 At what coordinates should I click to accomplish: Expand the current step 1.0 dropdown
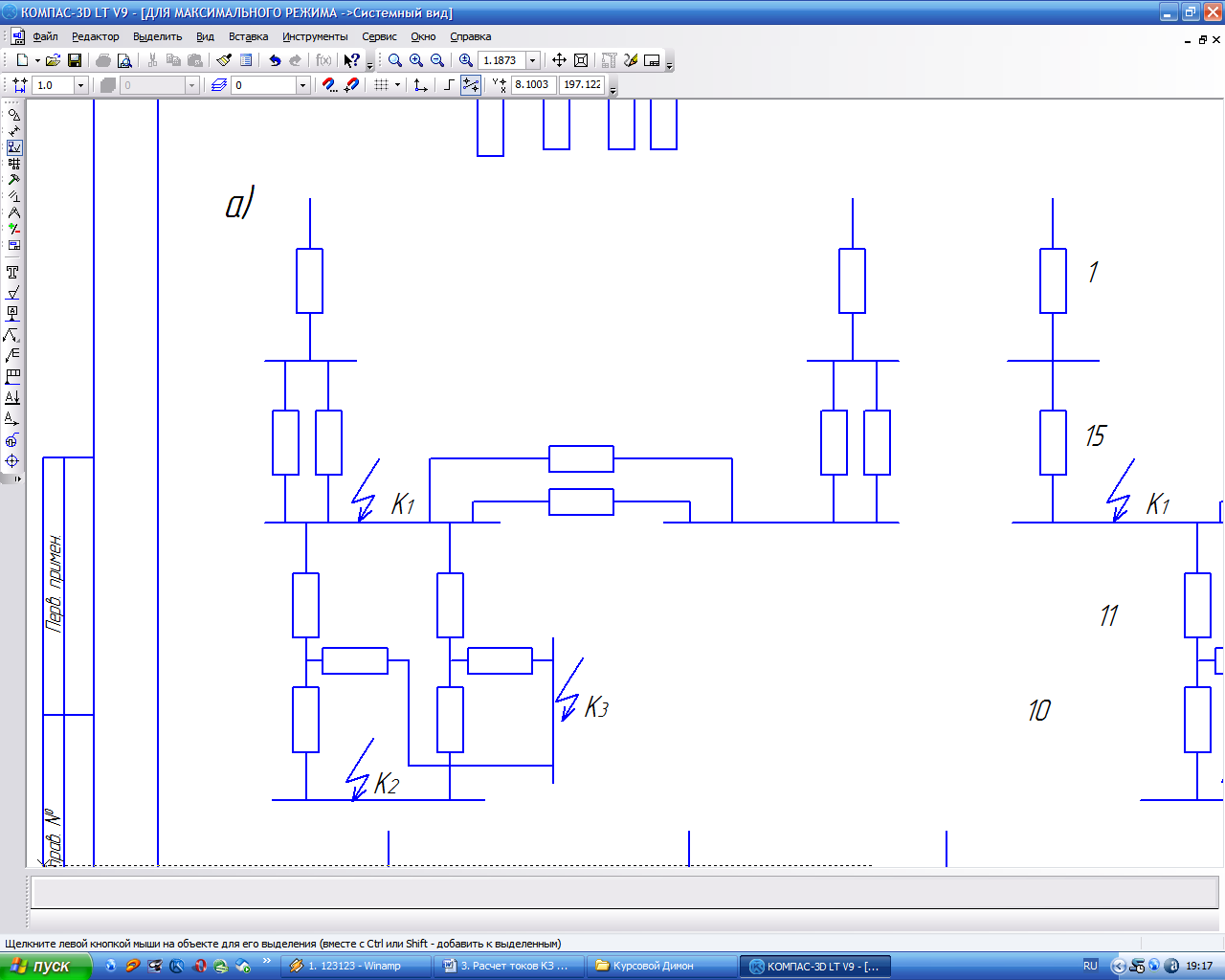[x=80, y=85]
